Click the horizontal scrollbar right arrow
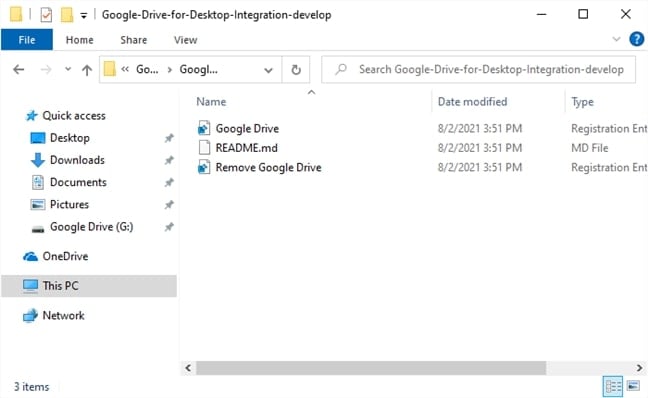This screenshot has height=398, width=648. click(x=639, y=368)
